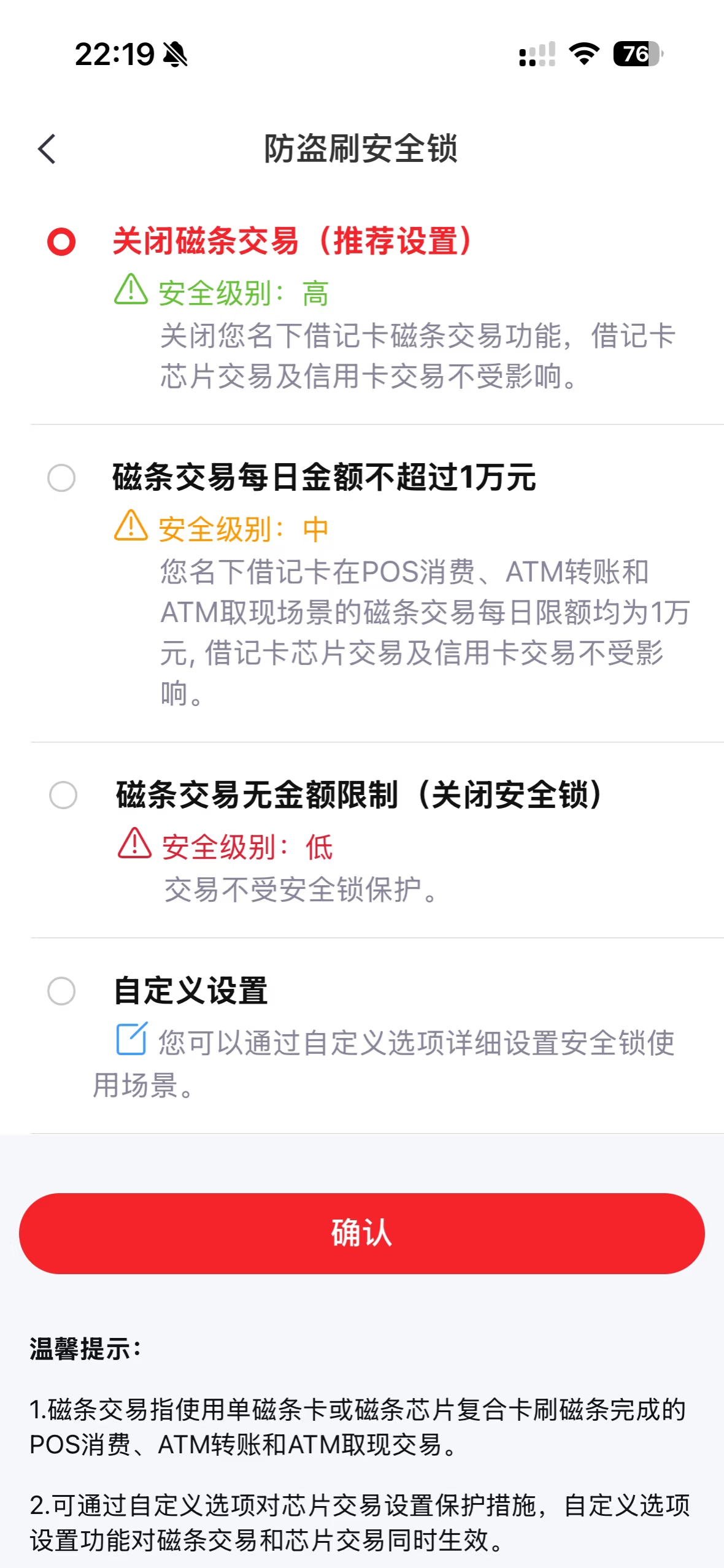Tap the cellular signal bars icon
Image resolution: width=724 pixels, height=1568 pixels.
(x=537, y=54)
